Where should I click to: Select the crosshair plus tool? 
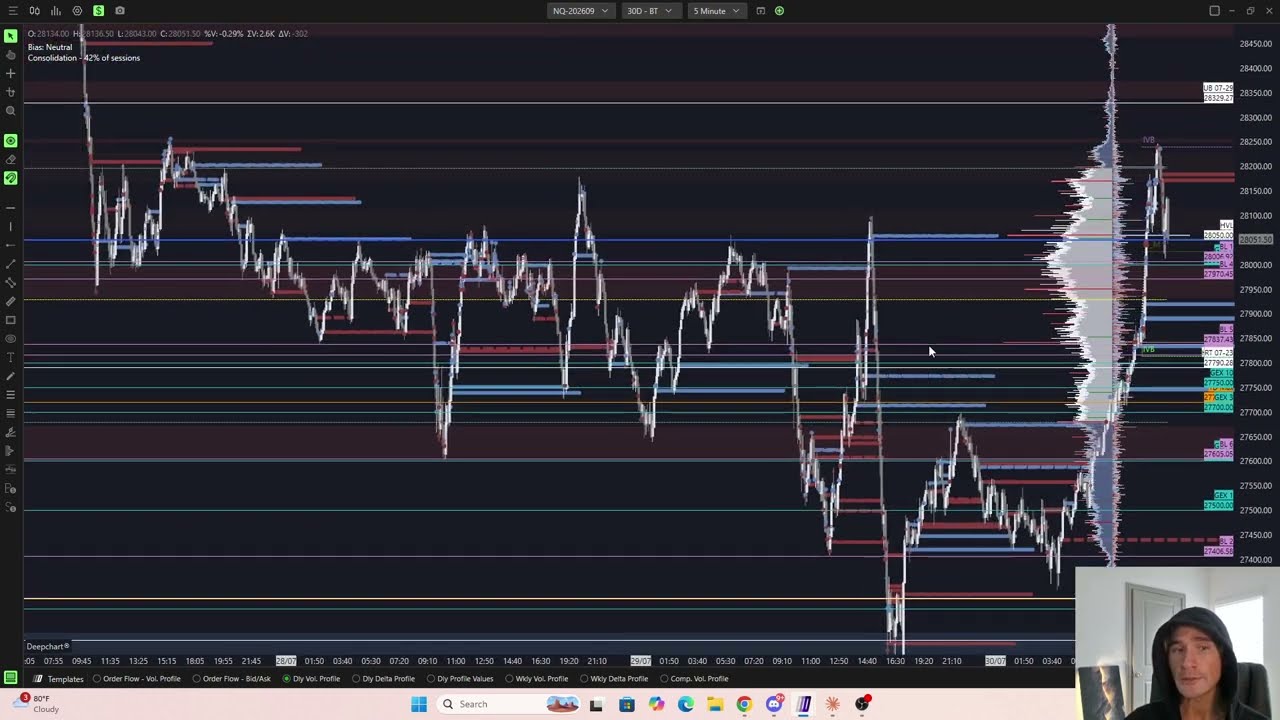click(11, 73)
